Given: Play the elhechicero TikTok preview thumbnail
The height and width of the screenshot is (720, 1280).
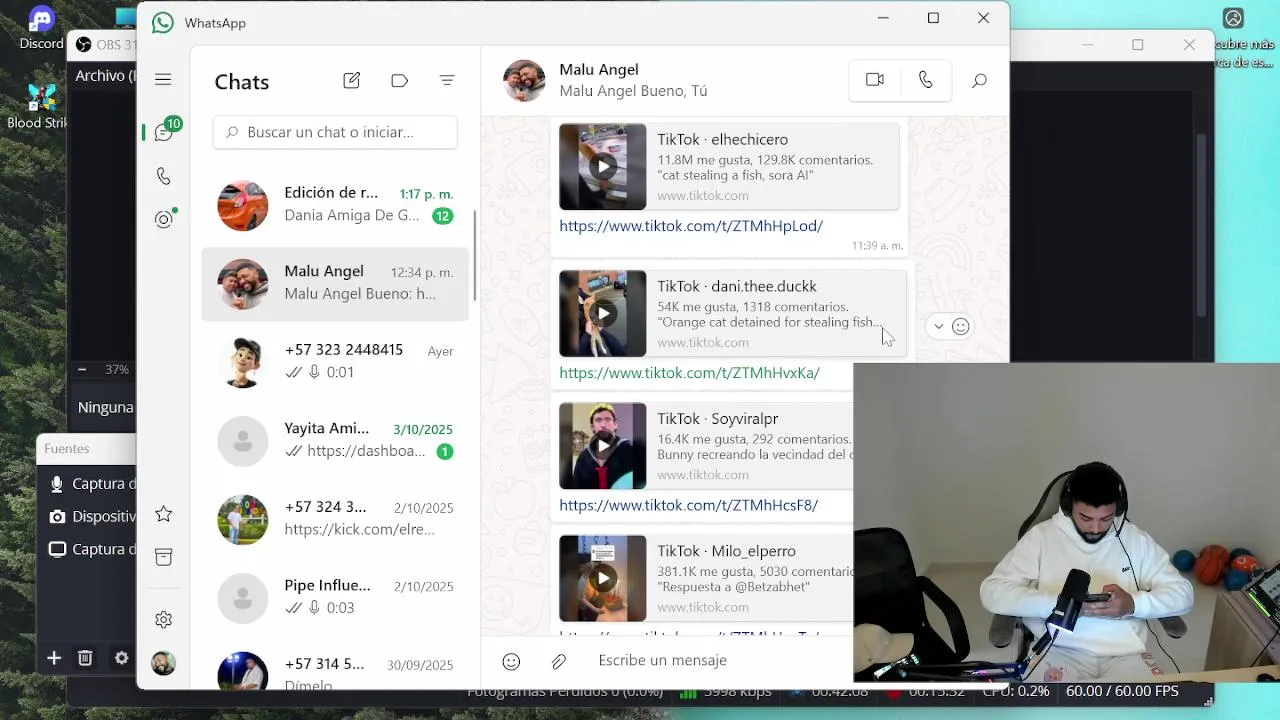Looking at the screenshot, I should coord(602,167).
